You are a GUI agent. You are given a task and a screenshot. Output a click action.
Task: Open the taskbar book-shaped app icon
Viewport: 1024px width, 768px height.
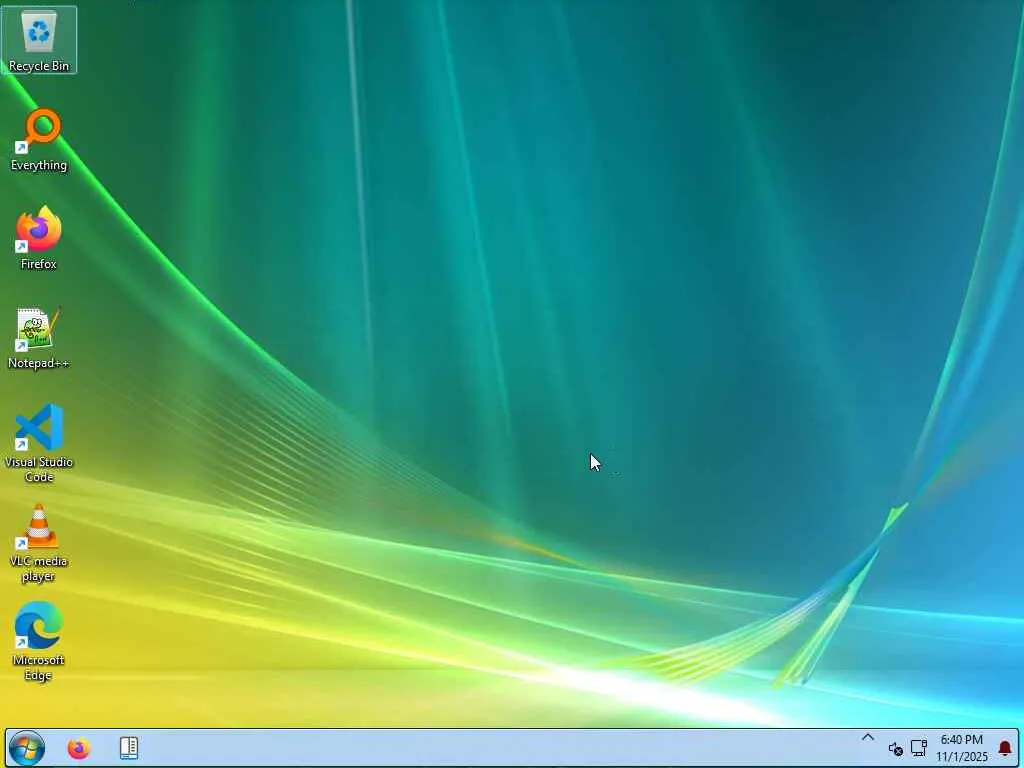pos(129,748)
